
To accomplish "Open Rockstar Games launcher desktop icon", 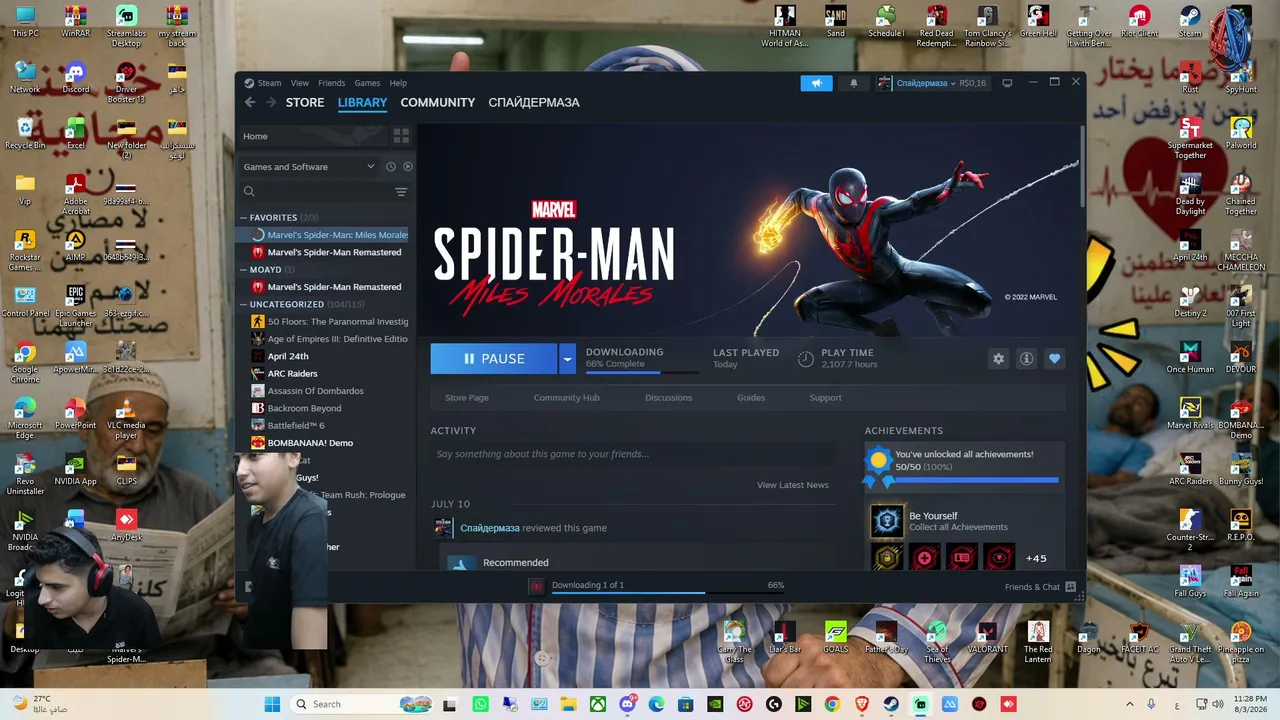I will pos(25,250).
